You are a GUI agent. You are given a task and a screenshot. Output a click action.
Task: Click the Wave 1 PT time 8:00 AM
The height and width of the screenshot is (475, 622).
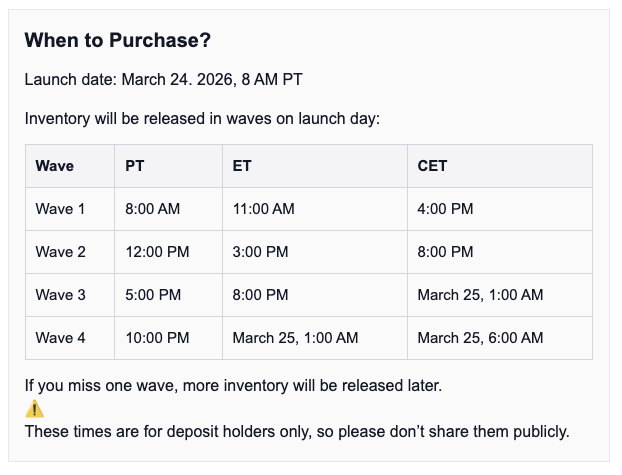152,209
